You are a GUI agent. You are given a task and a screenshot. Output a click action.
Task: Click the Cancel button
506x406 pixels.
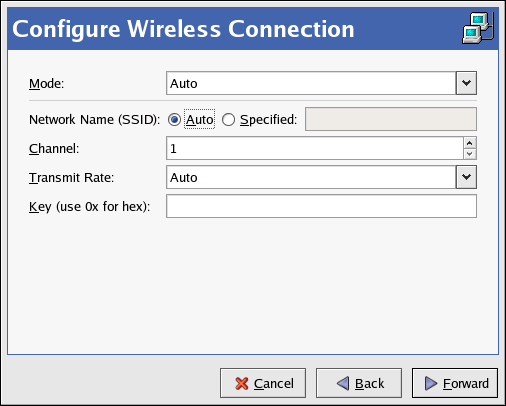(263, 383)
